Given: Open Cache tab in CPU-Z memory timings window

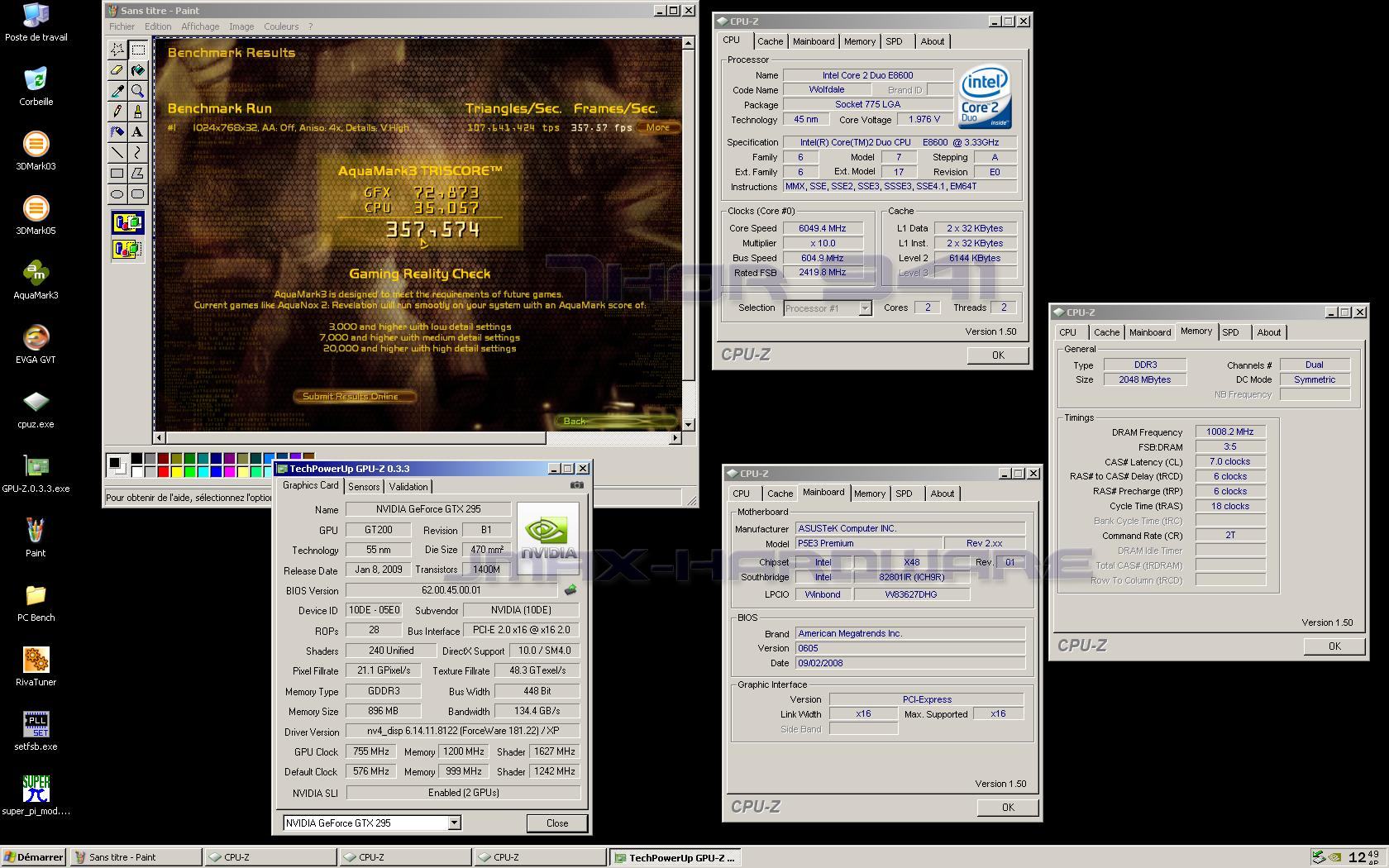Looking at the screenshot, I should coord(1106,332).
